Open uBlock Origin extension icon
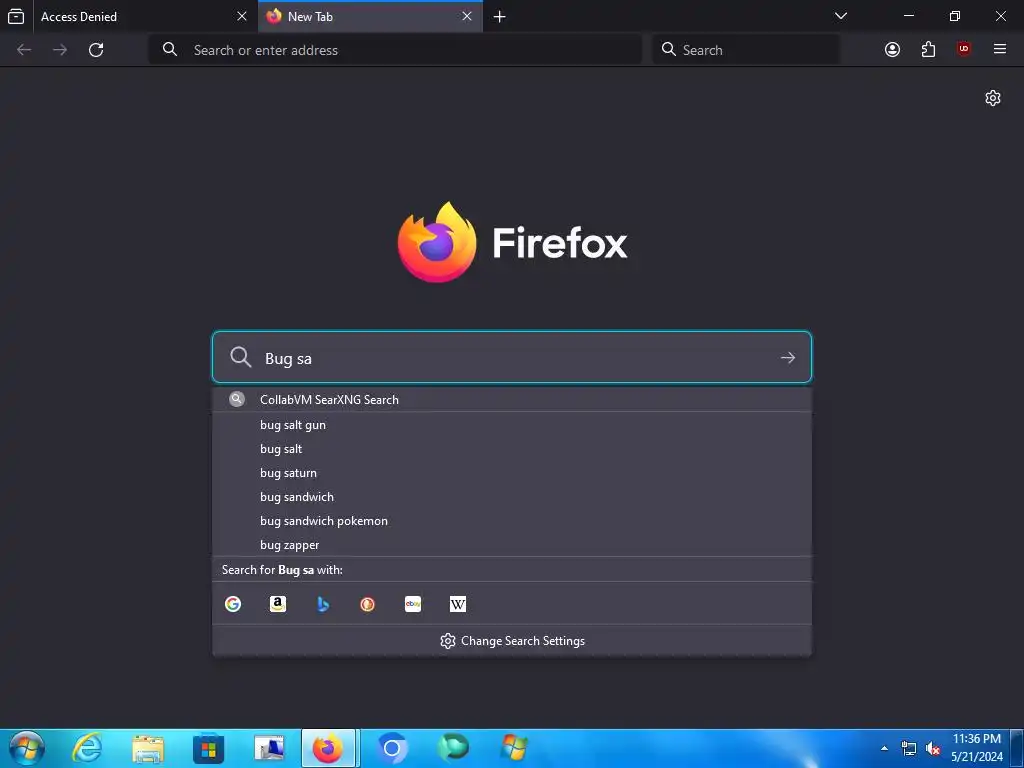 [x=964, y=49]
